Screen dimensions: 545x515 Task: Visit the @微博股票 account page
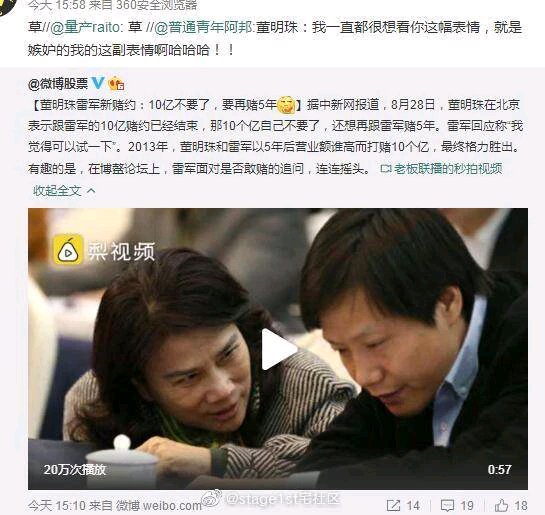(58, 84)
